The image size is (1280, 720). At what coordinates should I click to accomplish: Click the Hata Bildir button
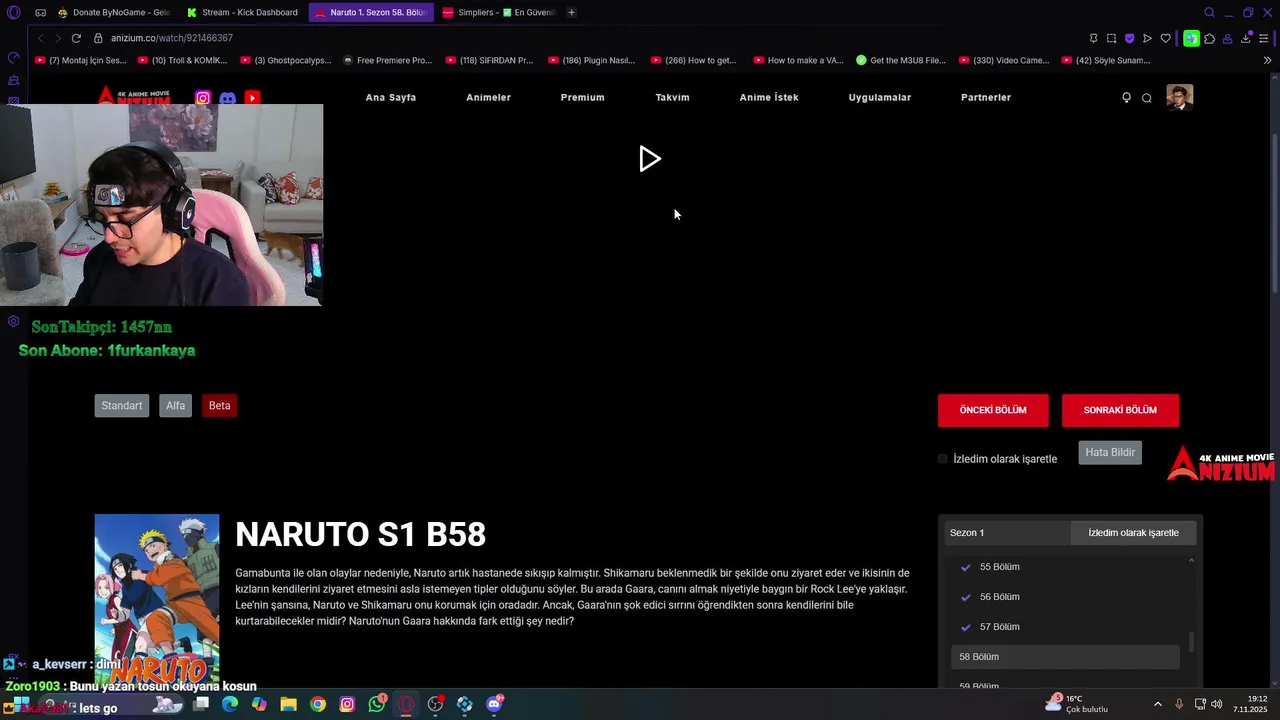pyautogui.click(x=1110, y=452)
